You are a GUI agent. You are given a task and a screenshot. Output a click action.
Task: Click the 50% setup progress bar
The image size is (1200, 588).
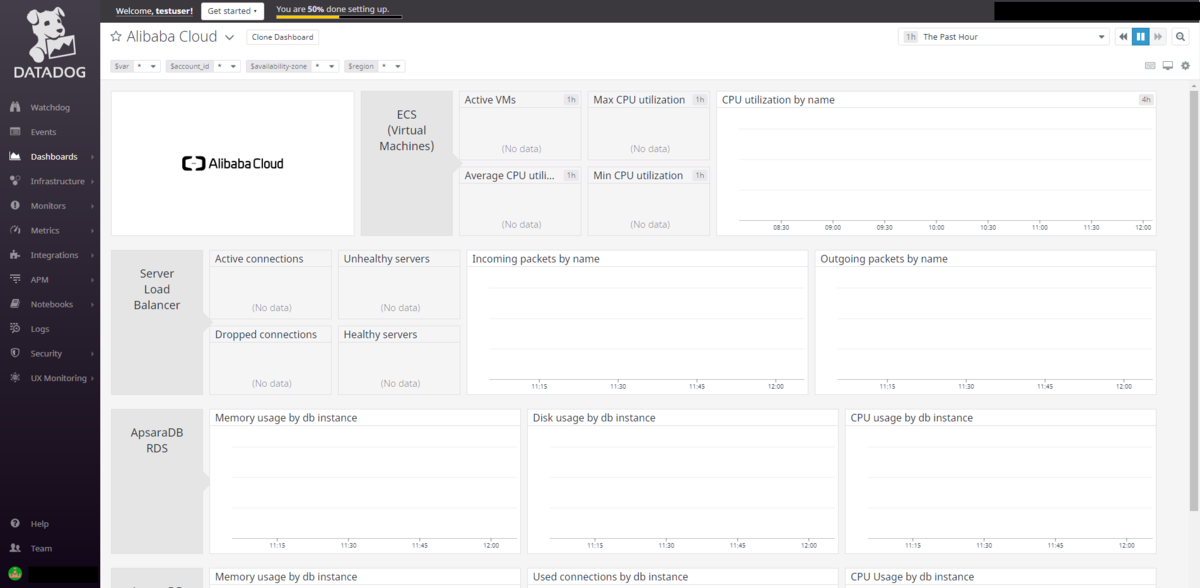pos(339,17)
